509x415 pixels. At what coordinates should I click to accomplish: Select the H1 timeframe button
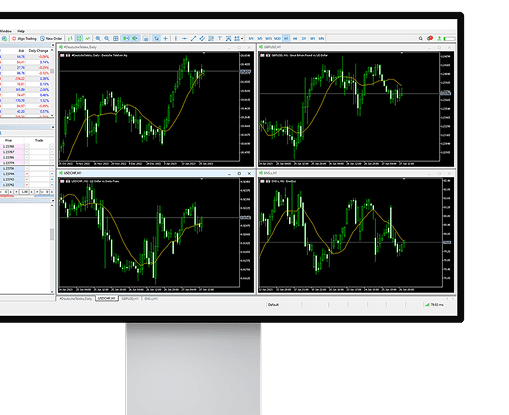pos(286,38)
